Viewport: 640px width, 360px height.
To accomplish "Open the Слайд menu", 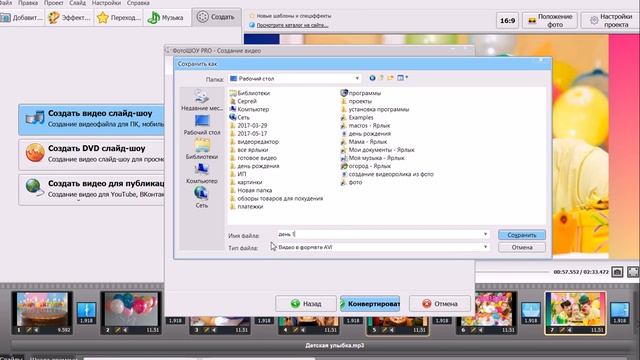I will 77,3.
